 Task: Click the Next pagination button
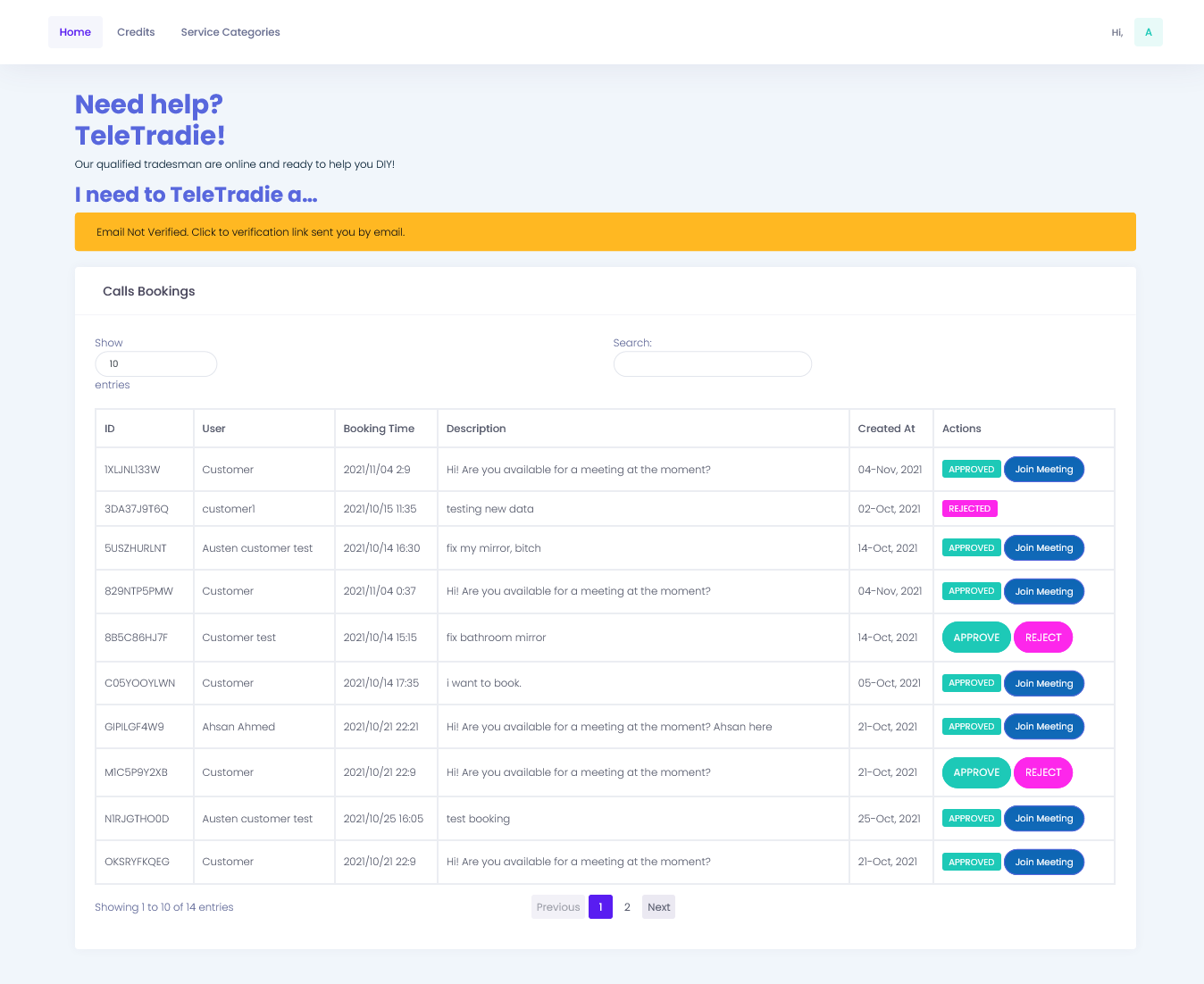point(658,907)
